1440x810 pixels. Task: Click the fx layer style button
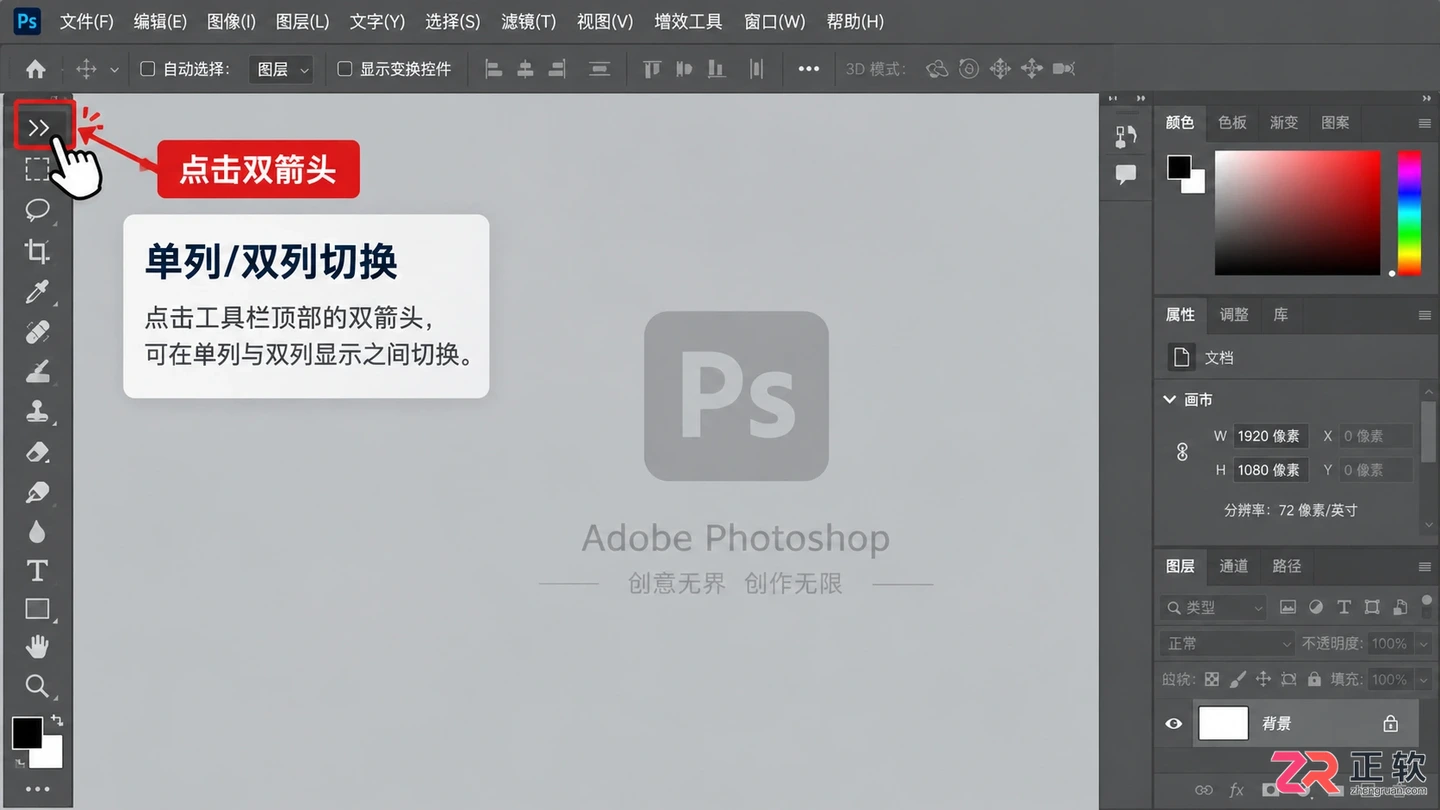[x=1236, y=790]
